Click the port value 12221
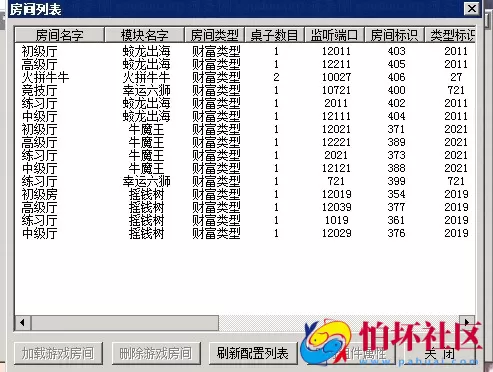 coord(336,142)
